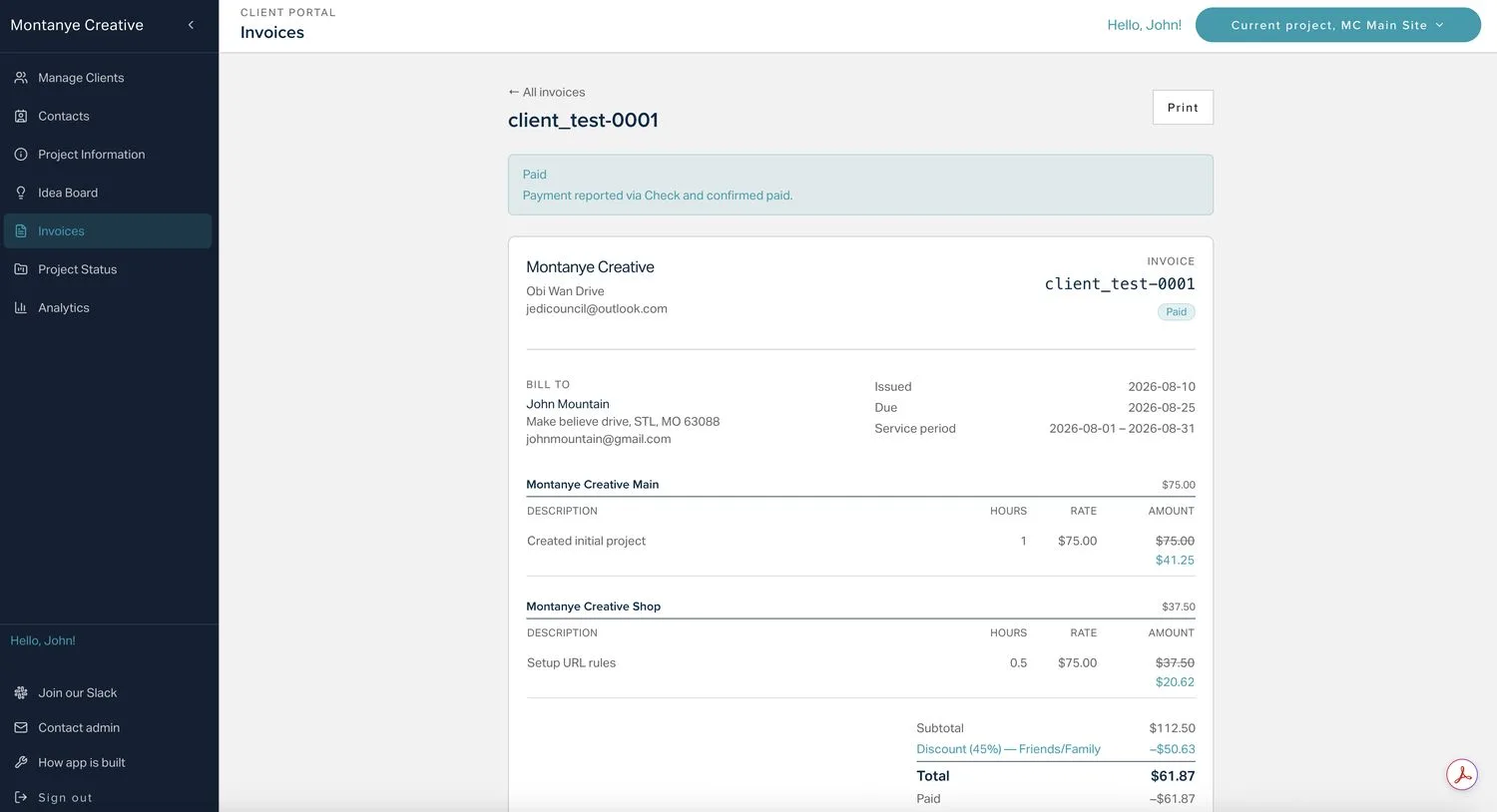Screen dimensions: 1497x812
Task: Click the Project Status folder icon
Action: (21, 269)
